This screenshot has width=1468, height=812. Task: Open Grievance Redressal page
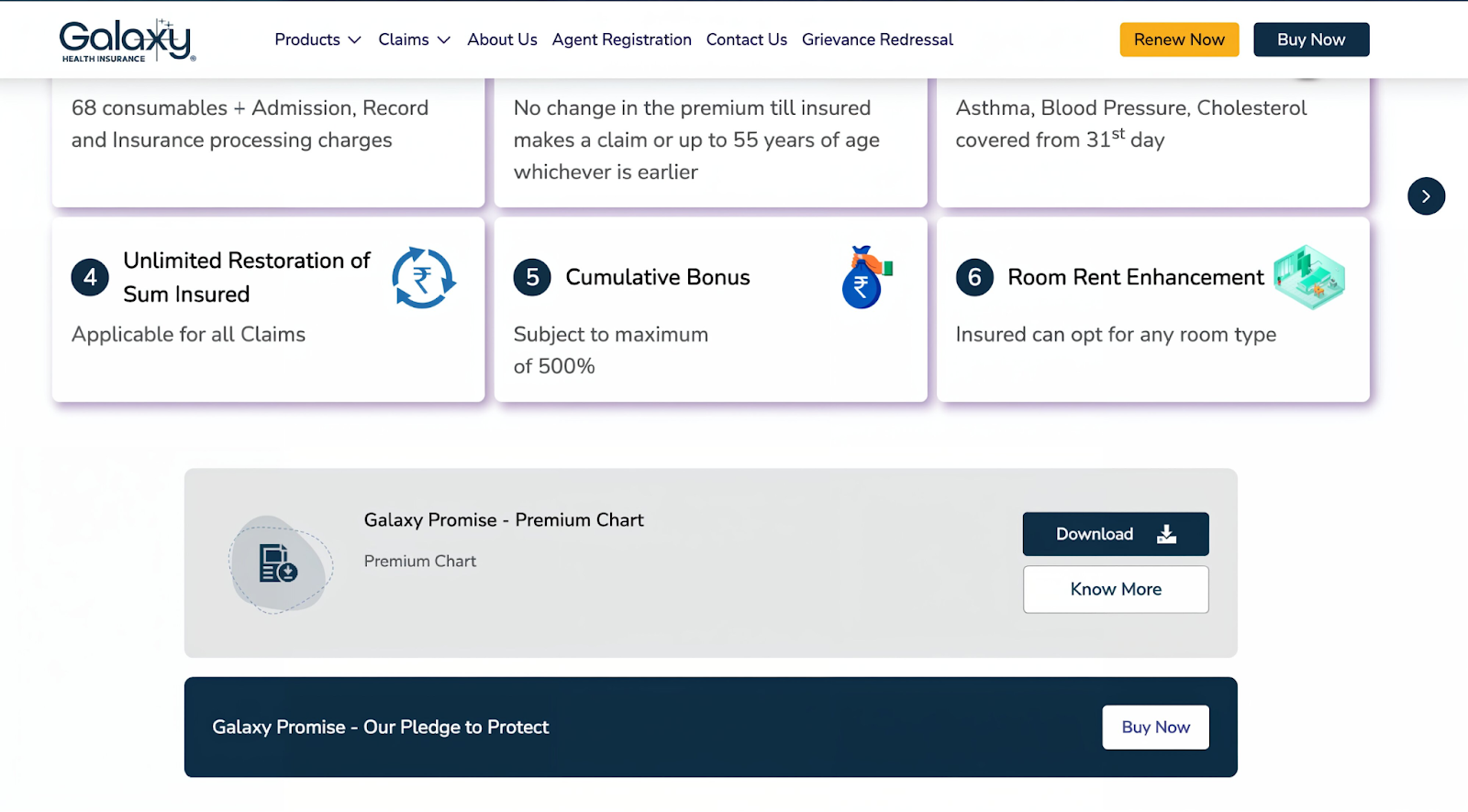[x=877, y=39]
